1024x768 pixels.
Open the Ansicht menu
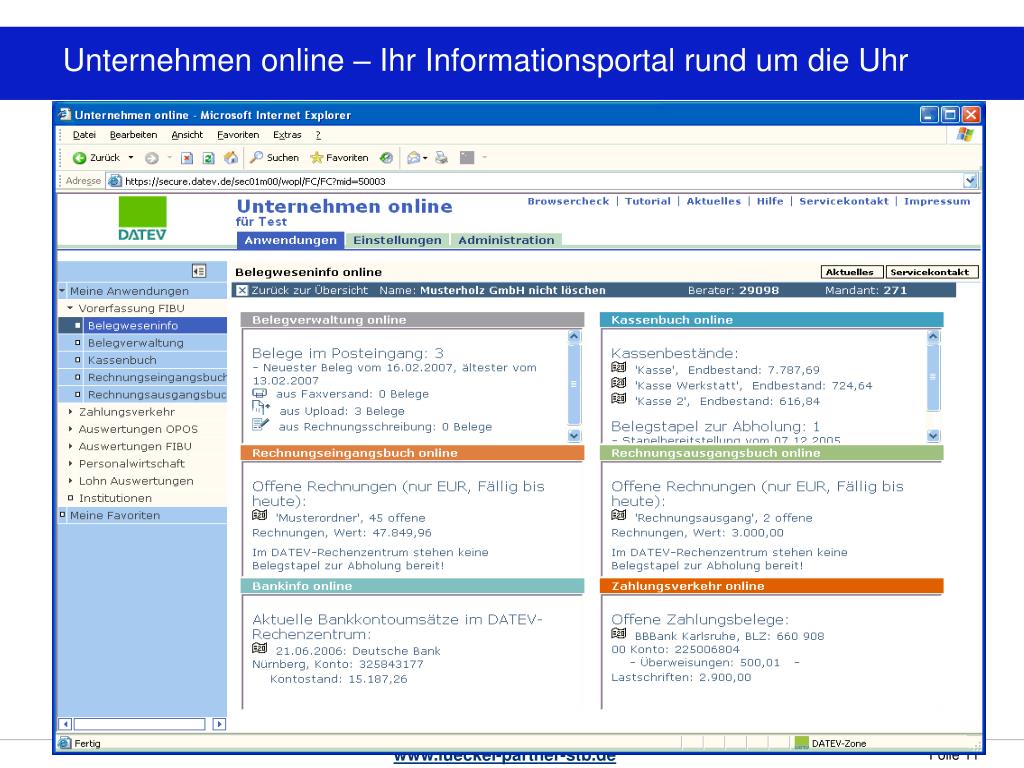pos(187,135)
